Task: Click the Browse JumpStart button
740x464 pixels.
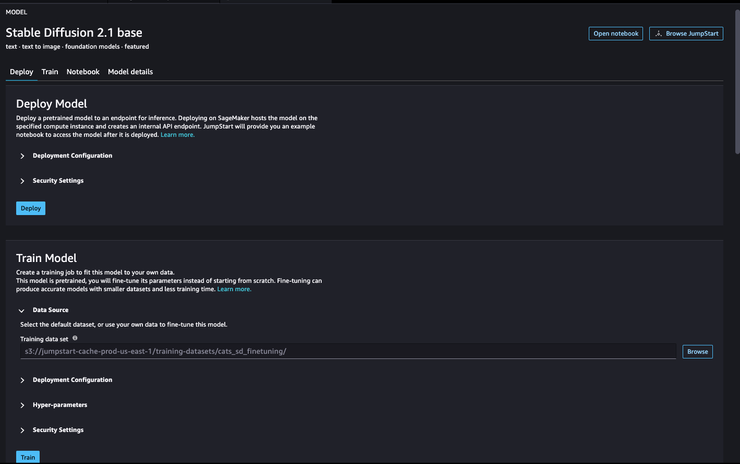Action: point(686,34)
